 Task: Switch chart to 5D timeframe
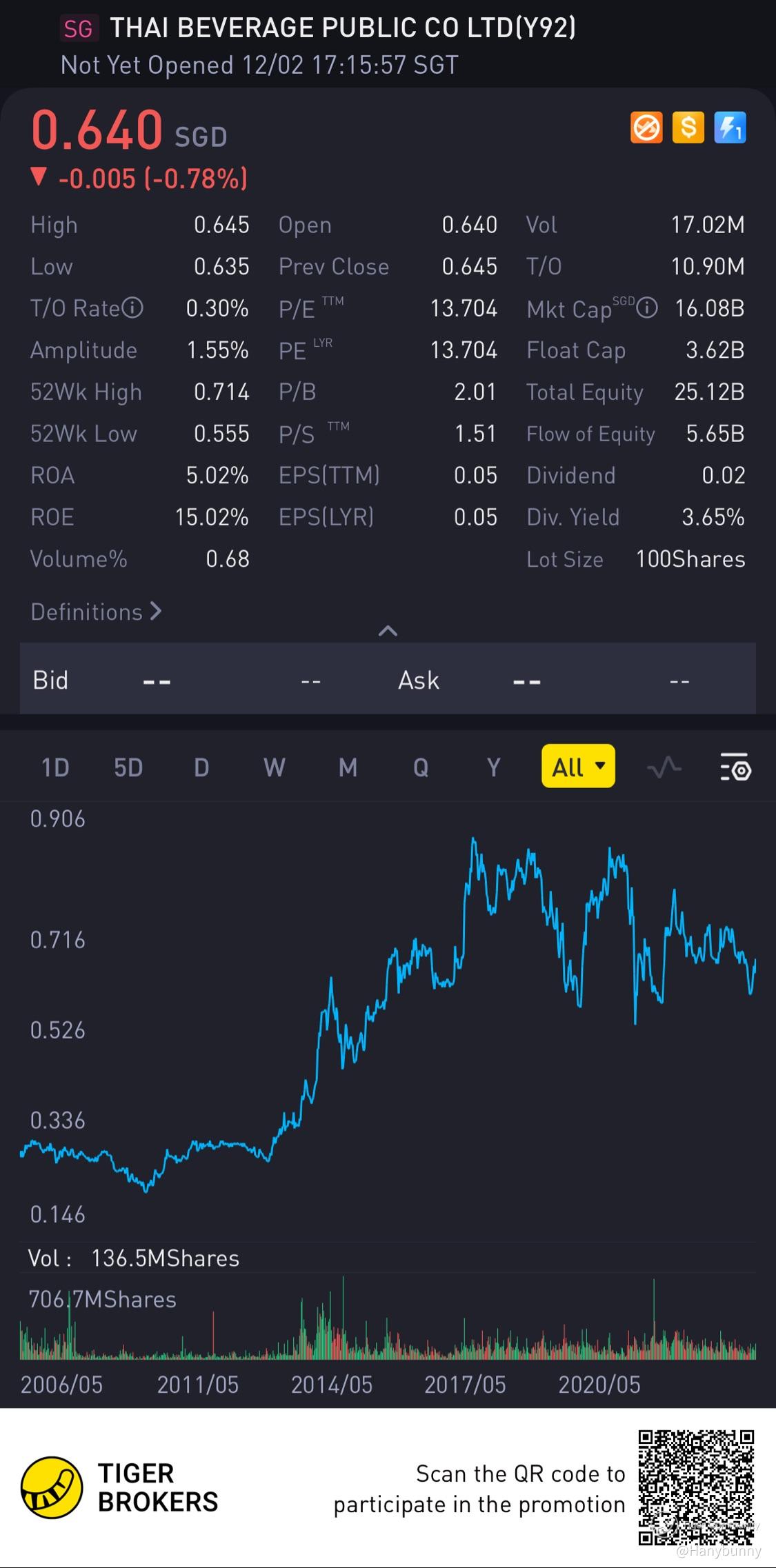coord(128,767)
